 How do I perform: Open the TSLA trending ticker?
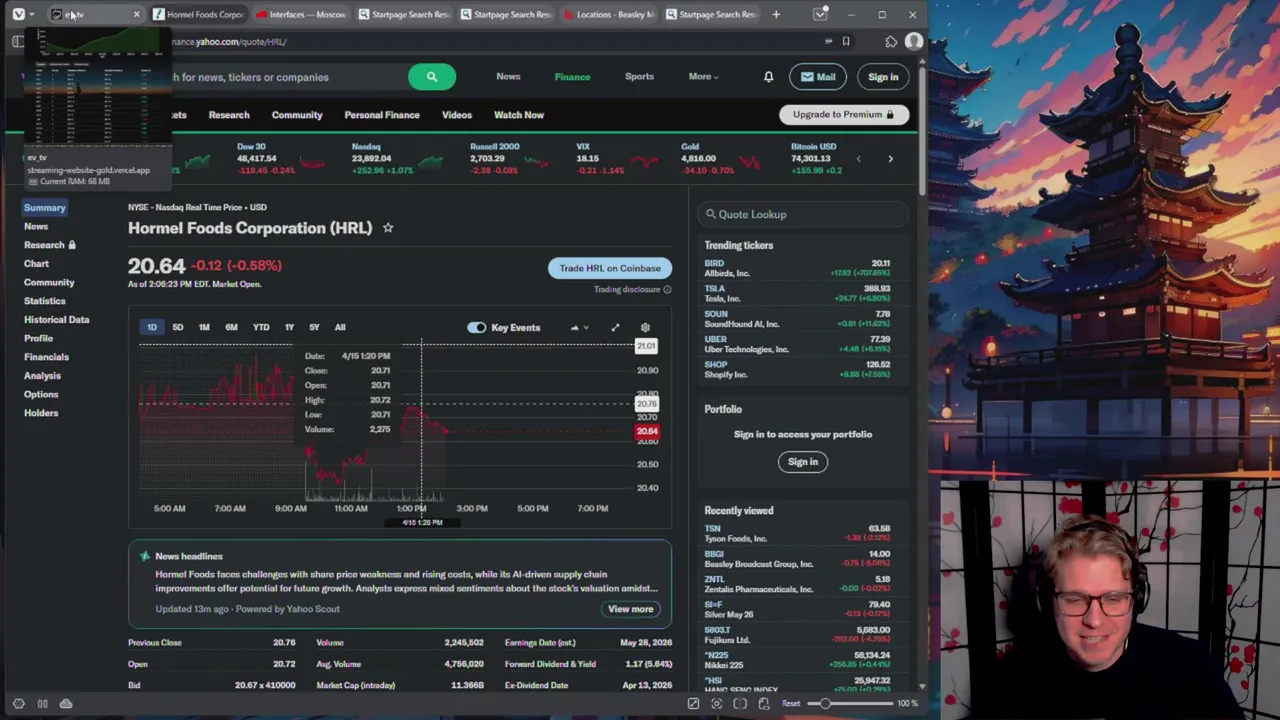(x=797, y=293)
